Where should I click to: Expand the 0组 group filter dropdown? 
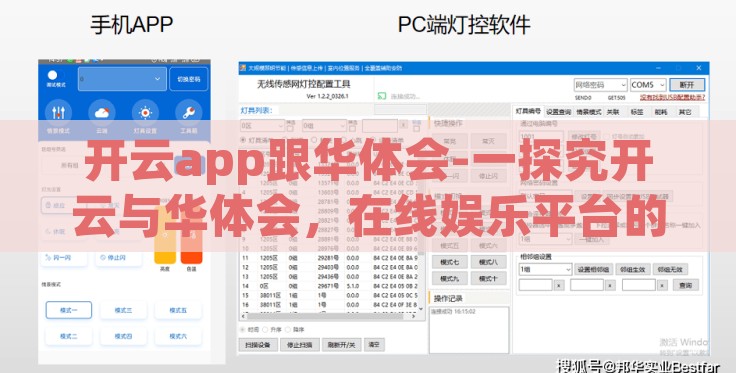(324, 126)
